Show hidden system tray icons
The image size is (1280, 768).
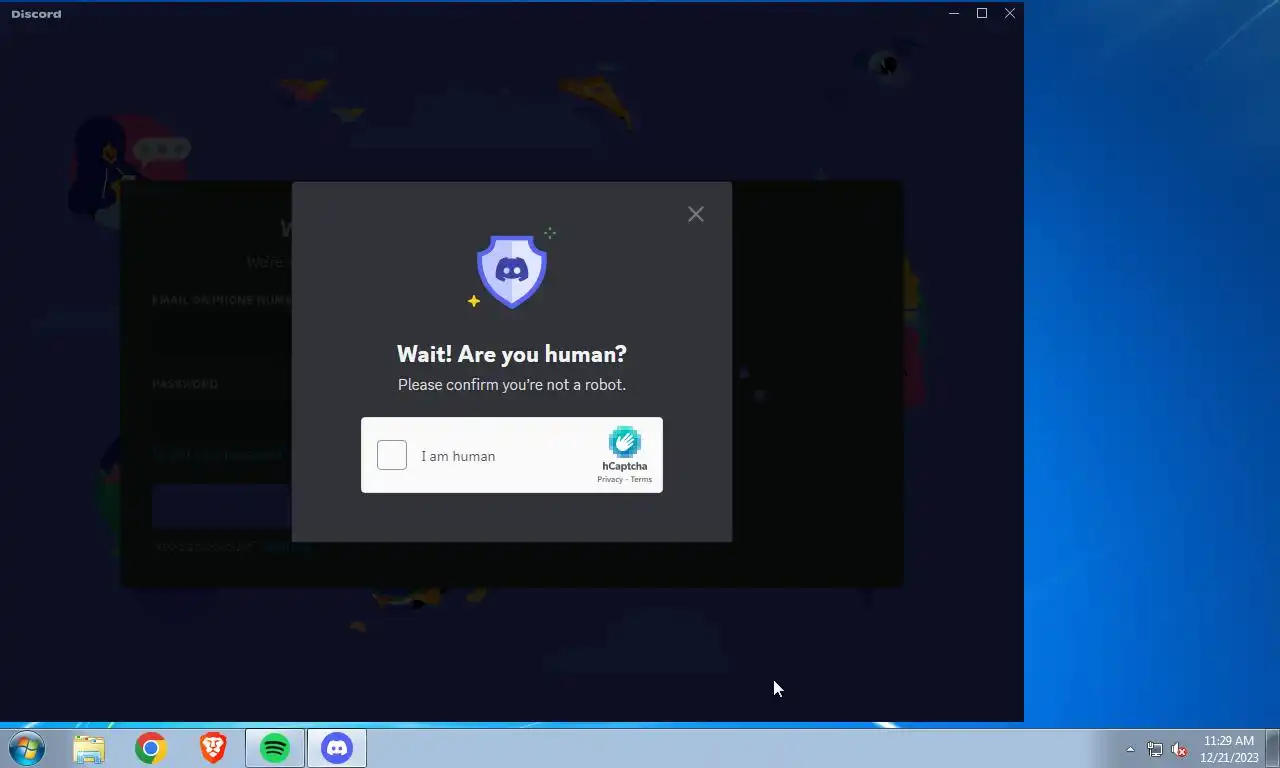tap(1131, 749)
